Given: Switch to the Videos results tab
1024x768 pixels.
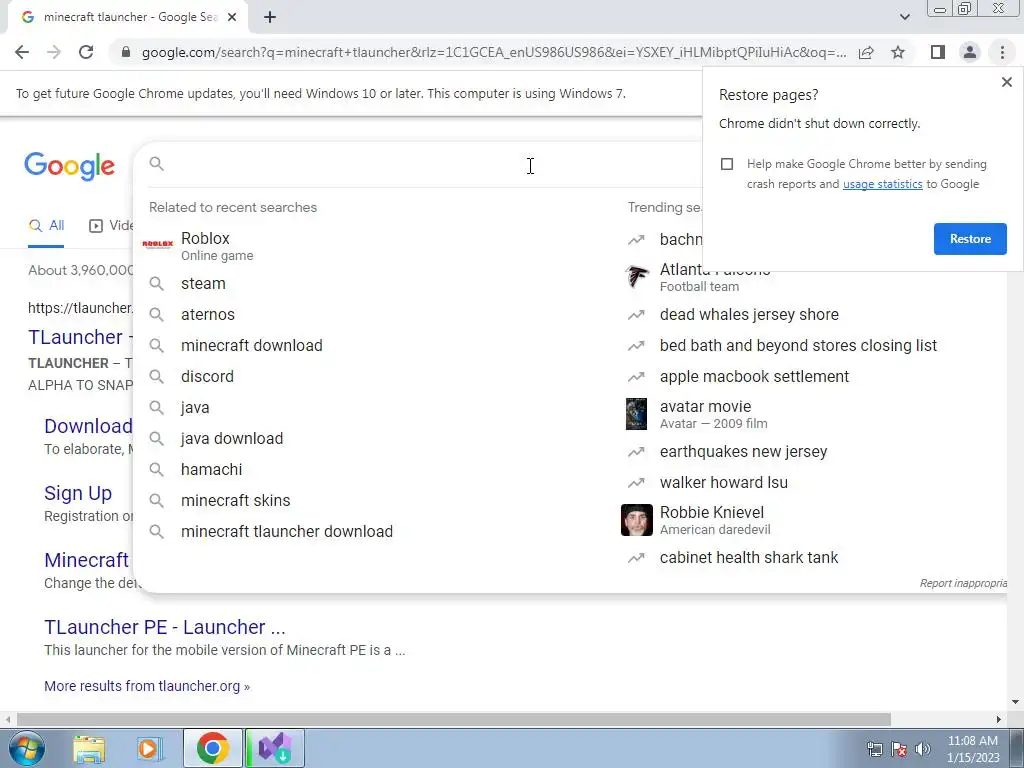Looking at the screenshot, I should tap(111, 226).
